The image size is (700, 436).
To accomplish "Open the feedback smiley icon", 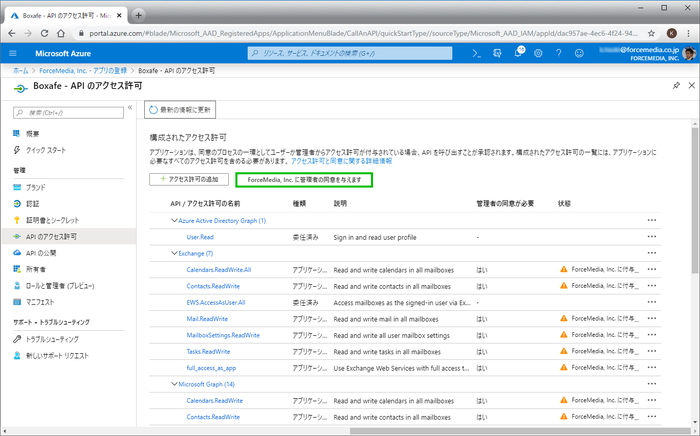I will [x=579, y=54].
